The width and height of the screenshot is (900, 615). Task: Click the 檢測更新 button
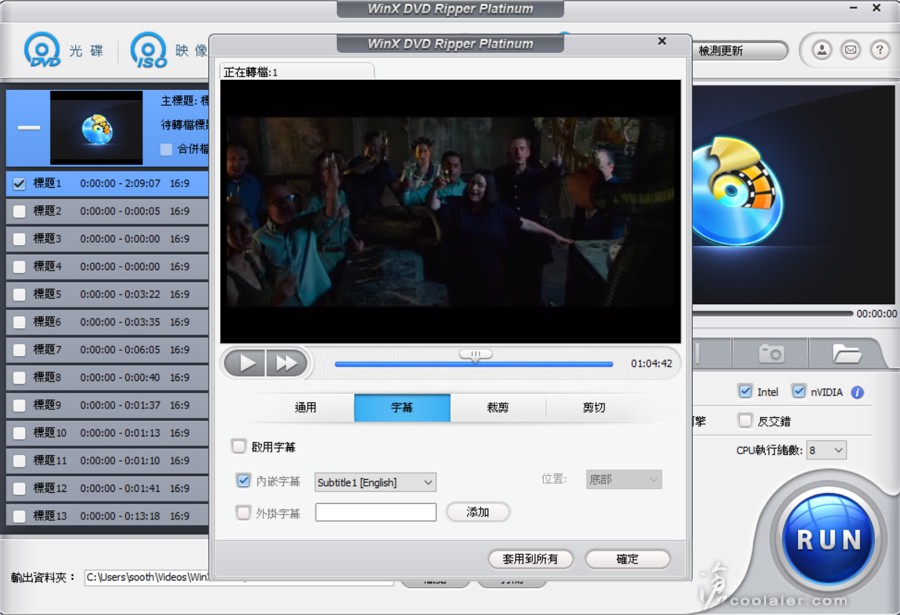[x=739, y=51]
